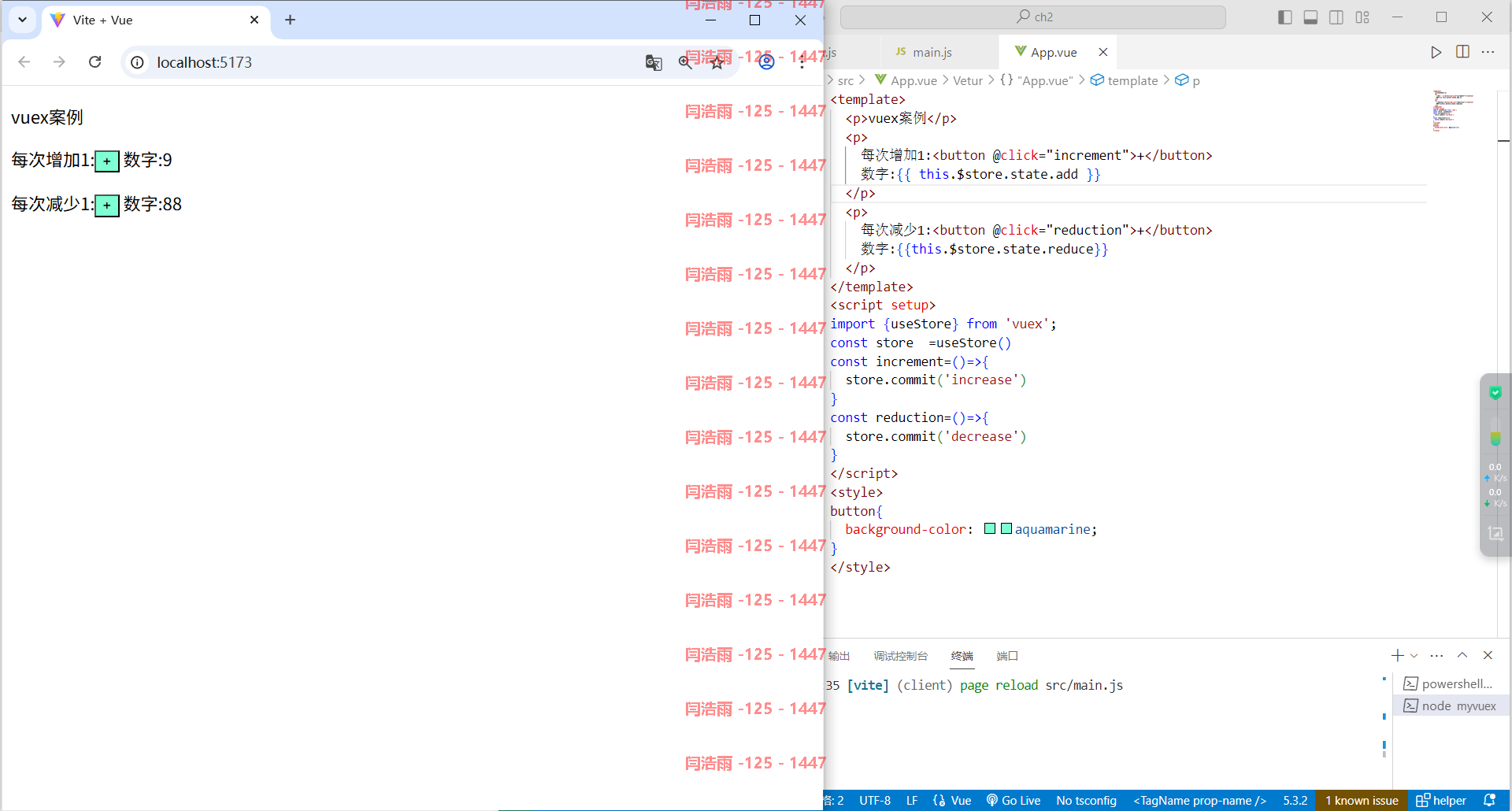Click the template breadcrumb
1512x811 pixels.
[x=1125, y=80]
